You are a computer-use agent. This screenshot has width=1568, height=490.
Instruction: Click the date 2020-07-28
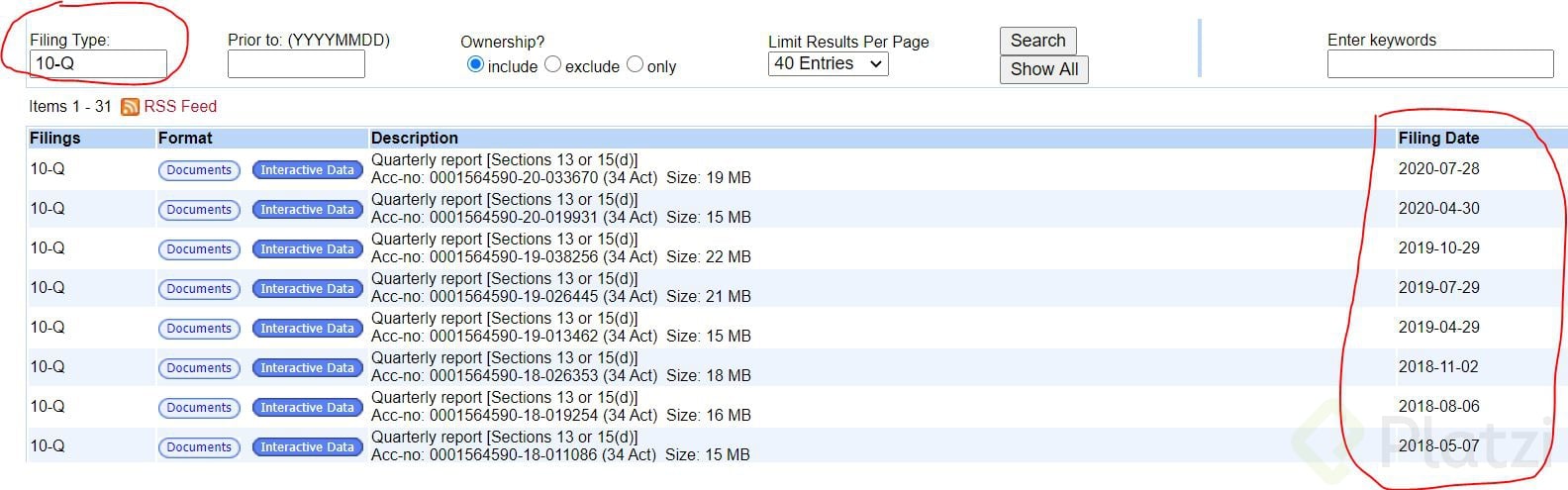[1438, 169]
